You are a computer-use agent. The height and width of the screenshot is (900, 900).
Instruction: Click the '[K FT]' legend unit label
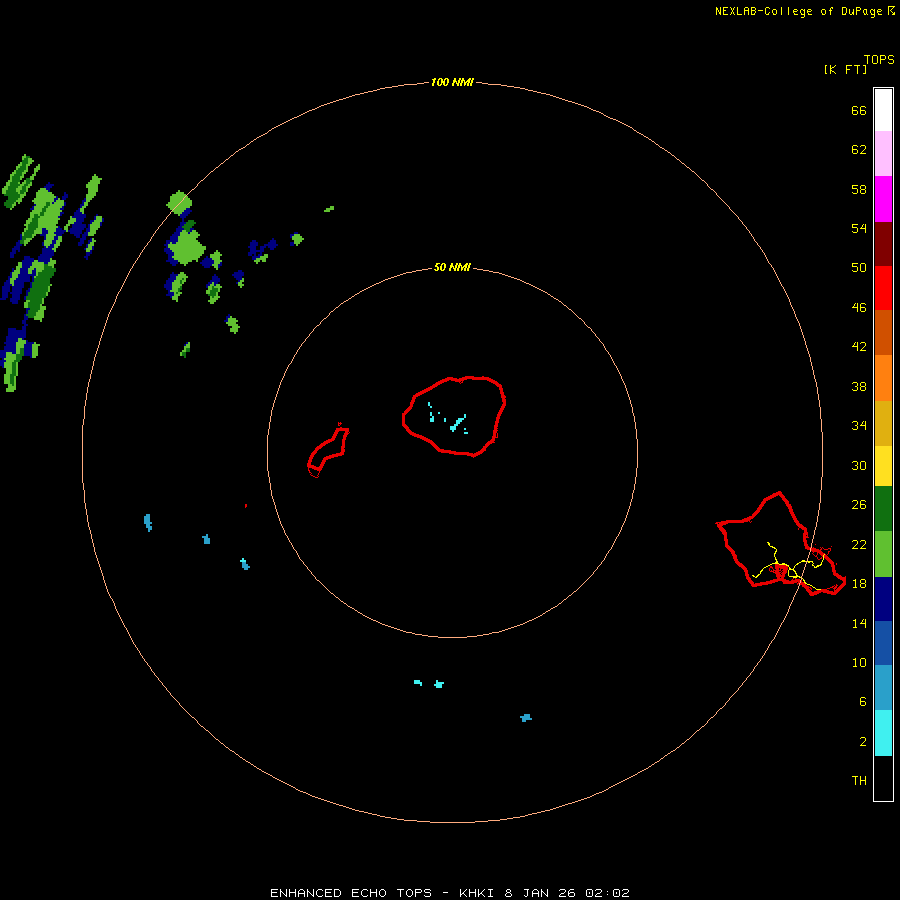(x=845, y=69)
